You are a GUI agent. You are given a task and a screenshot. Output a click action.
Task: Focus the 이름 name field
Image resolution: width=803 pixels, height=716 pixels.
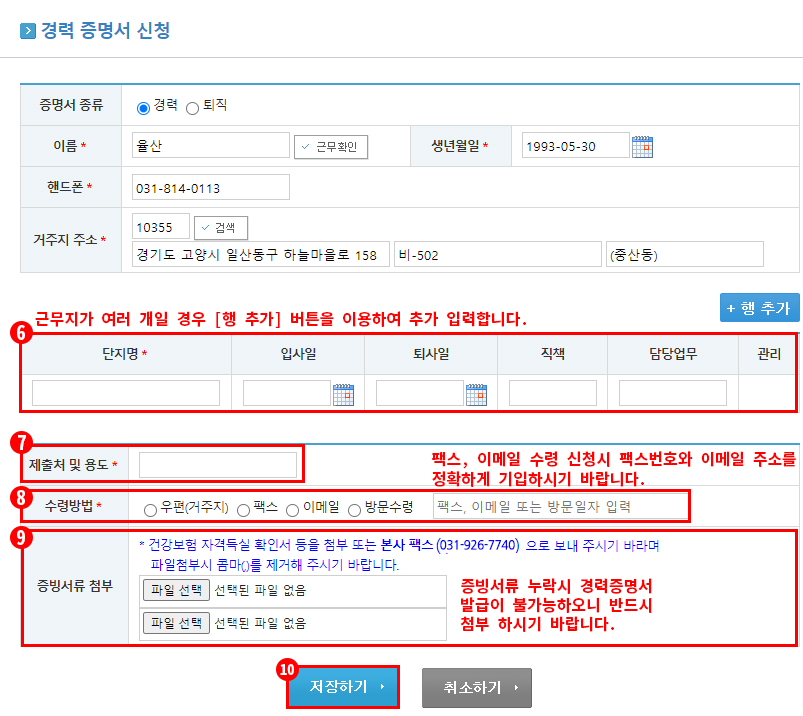coord(210,145)
